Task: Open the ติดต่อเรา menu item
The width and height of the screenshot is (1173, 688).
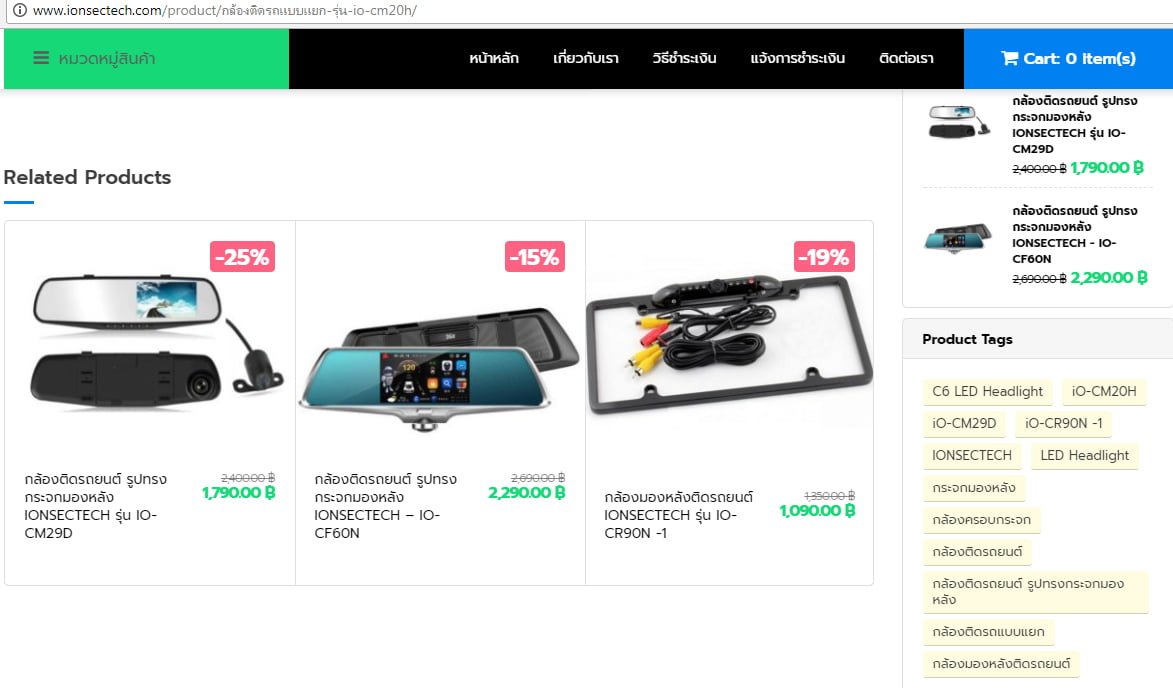Action: pos(906,58)
